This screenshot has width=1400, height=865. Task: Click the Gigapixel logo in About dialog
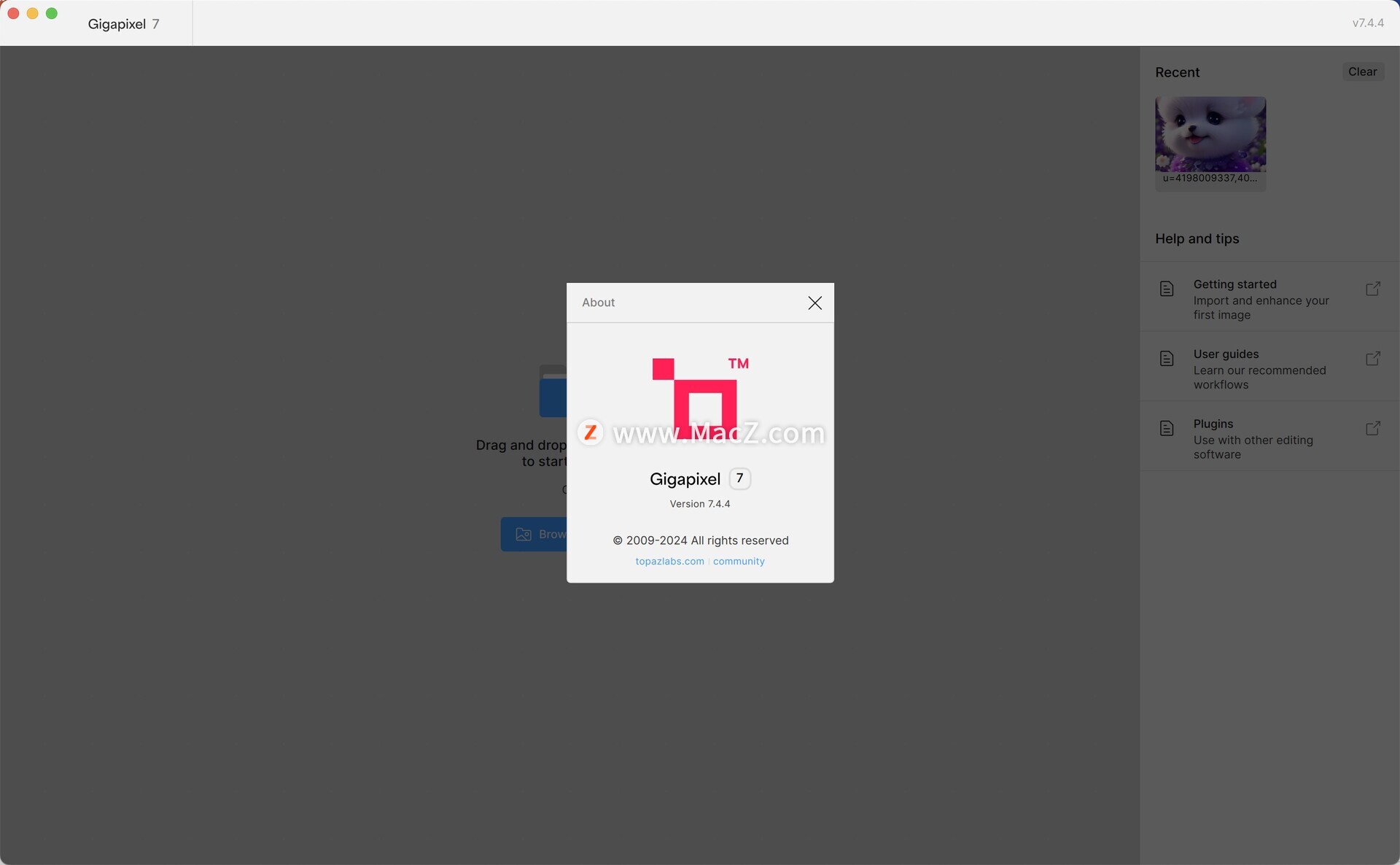tap(700, 397)
